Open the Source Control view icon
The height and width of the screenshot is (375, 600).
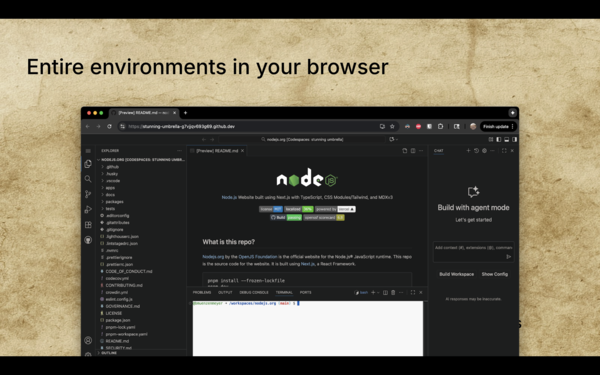coord(88,194)
